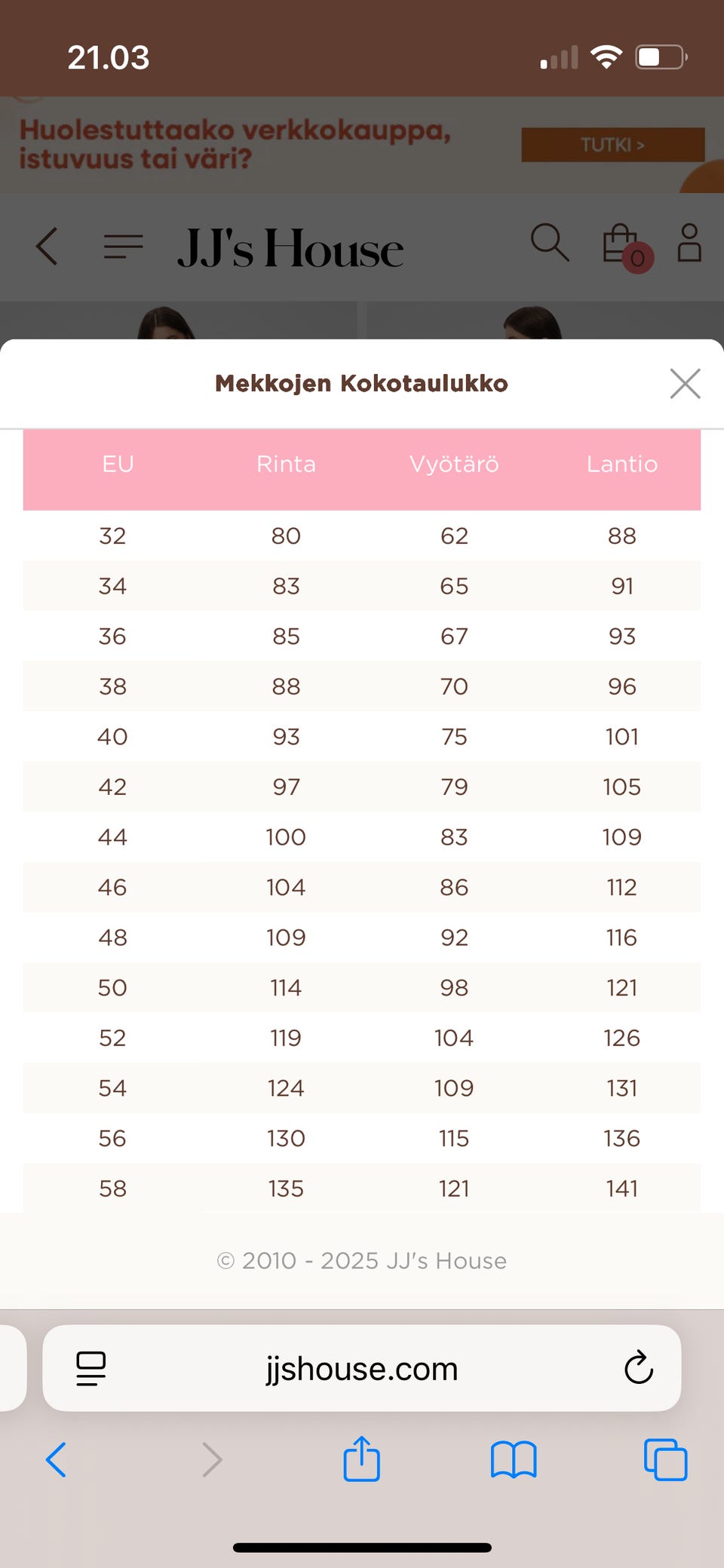724x1568 pixels.
Task: Go to JJ's House logo homepage
Action: [x=290, y=247]
